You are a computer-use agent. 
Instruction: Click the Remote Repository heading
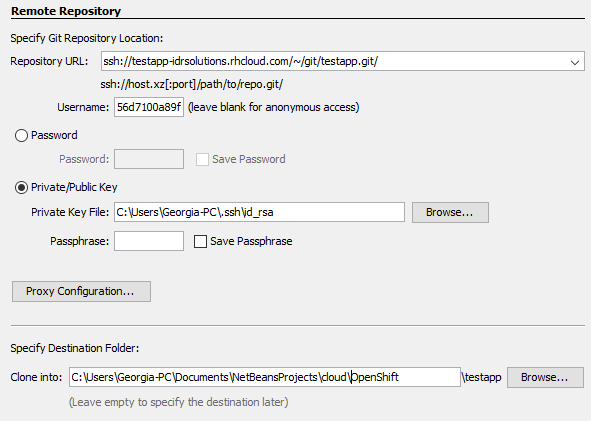[66, 11]
